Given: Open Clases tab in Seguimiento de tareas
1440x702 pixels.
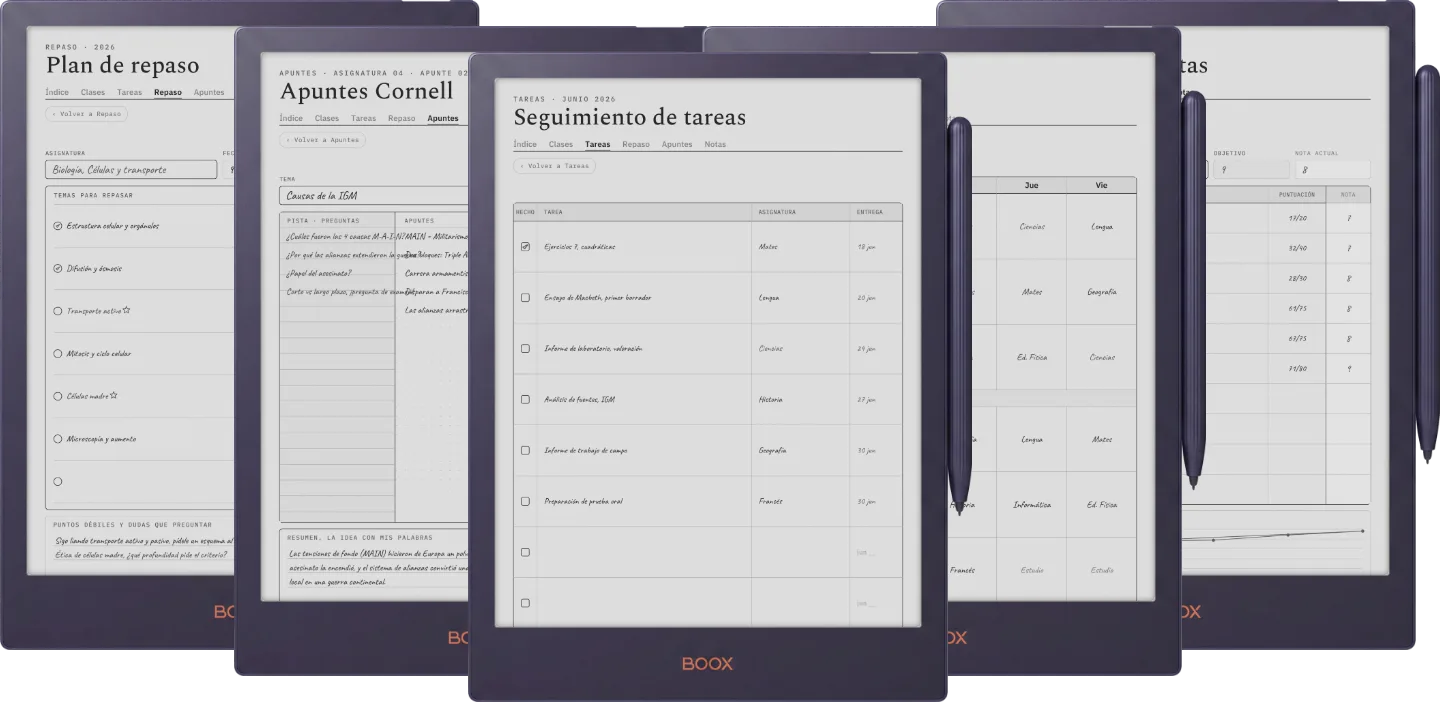Looking at the screenshot, I should pos(561,144).
